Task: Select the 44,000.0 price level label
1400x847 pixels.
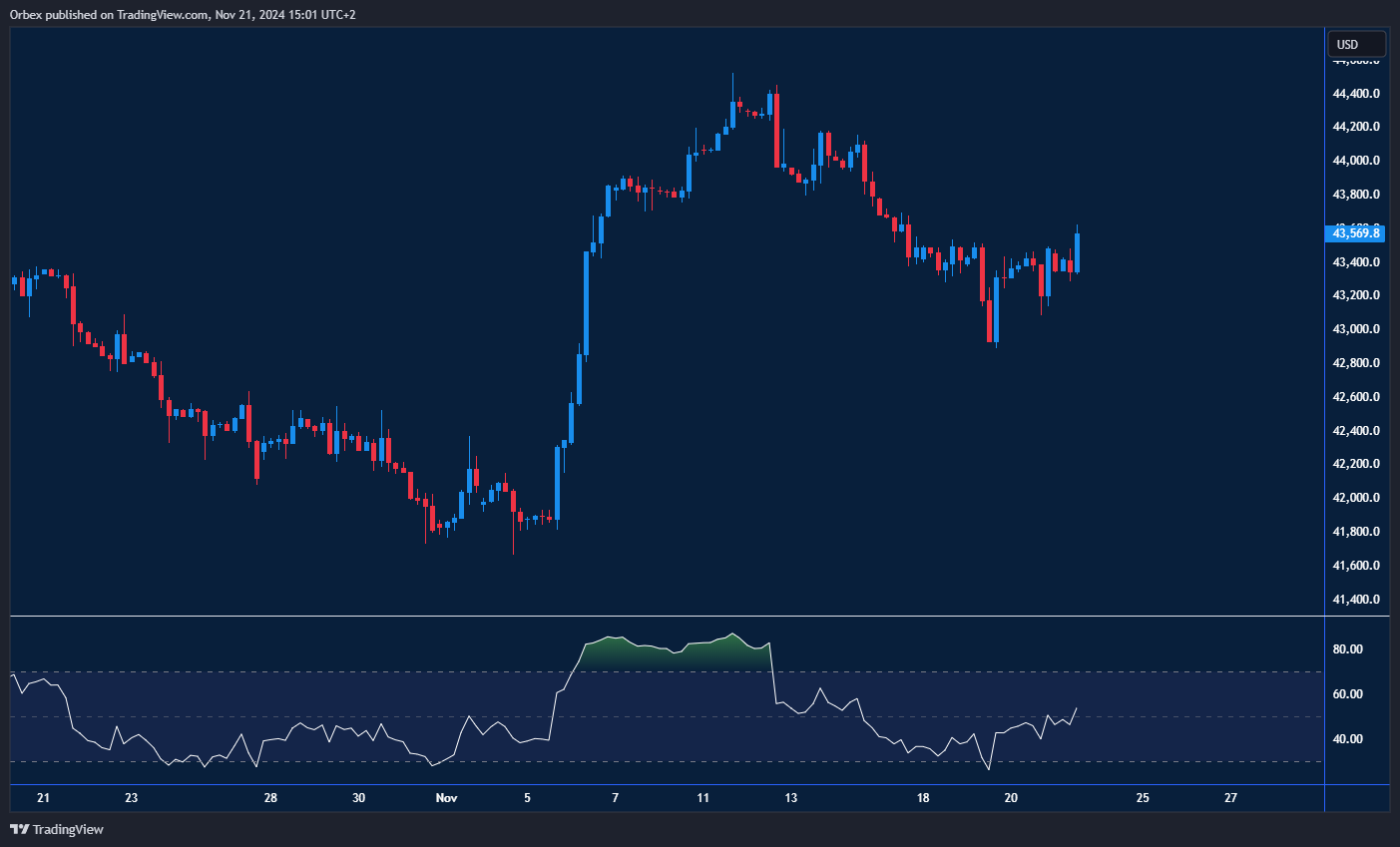Action: pos(1356,161)
